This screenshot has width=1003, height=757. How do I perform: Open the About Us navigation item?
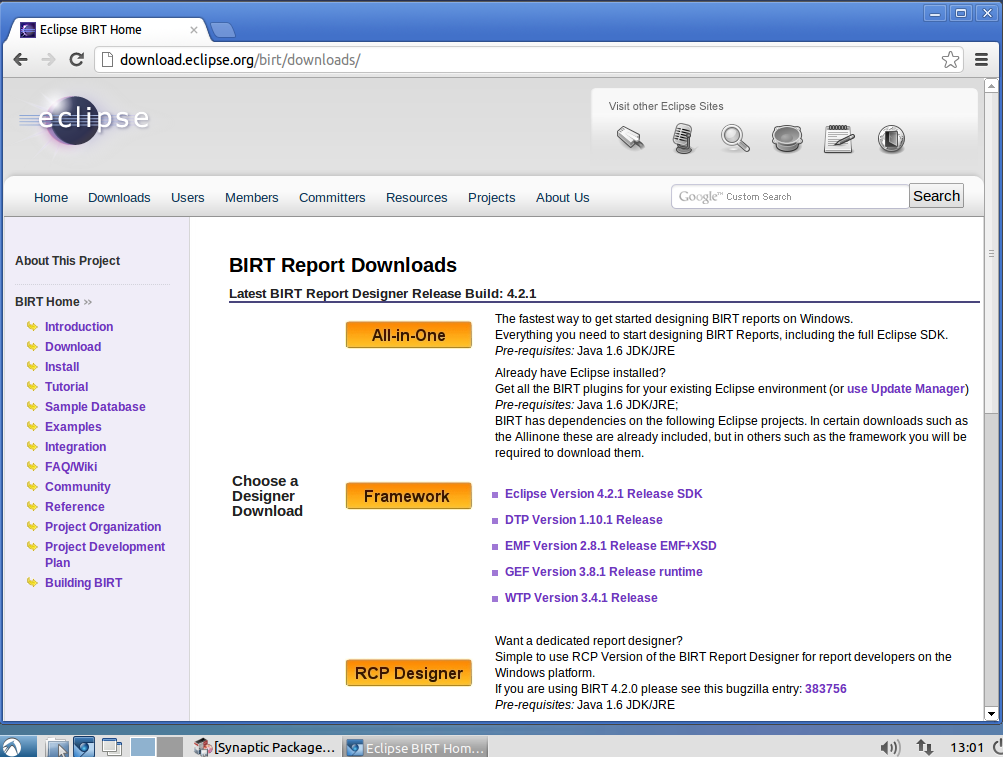(562, 198)
